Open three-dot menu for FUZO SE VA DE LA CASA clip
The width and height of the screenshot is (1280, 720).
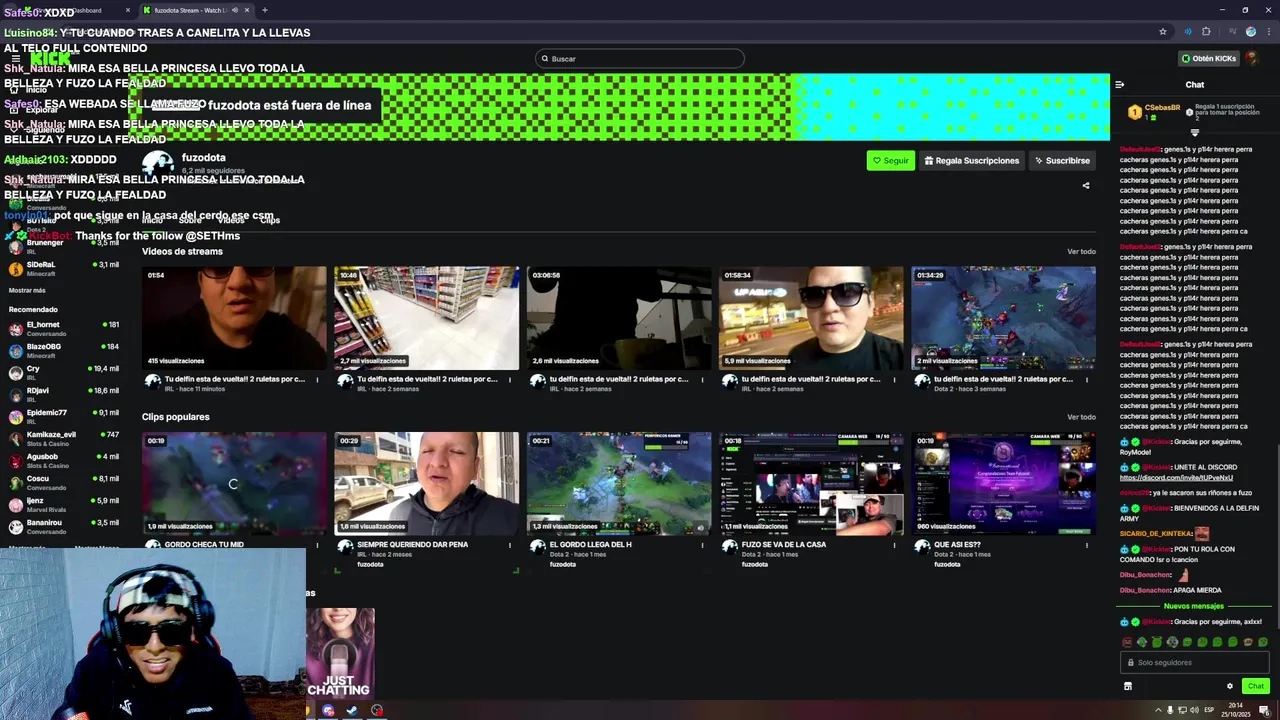[x=895, y=545]
